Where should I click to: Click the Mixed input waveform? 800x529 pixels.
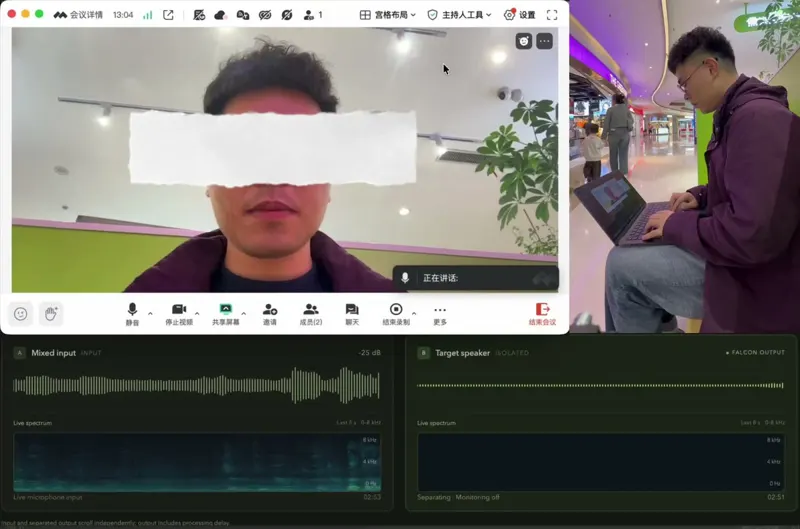(196, 385)
